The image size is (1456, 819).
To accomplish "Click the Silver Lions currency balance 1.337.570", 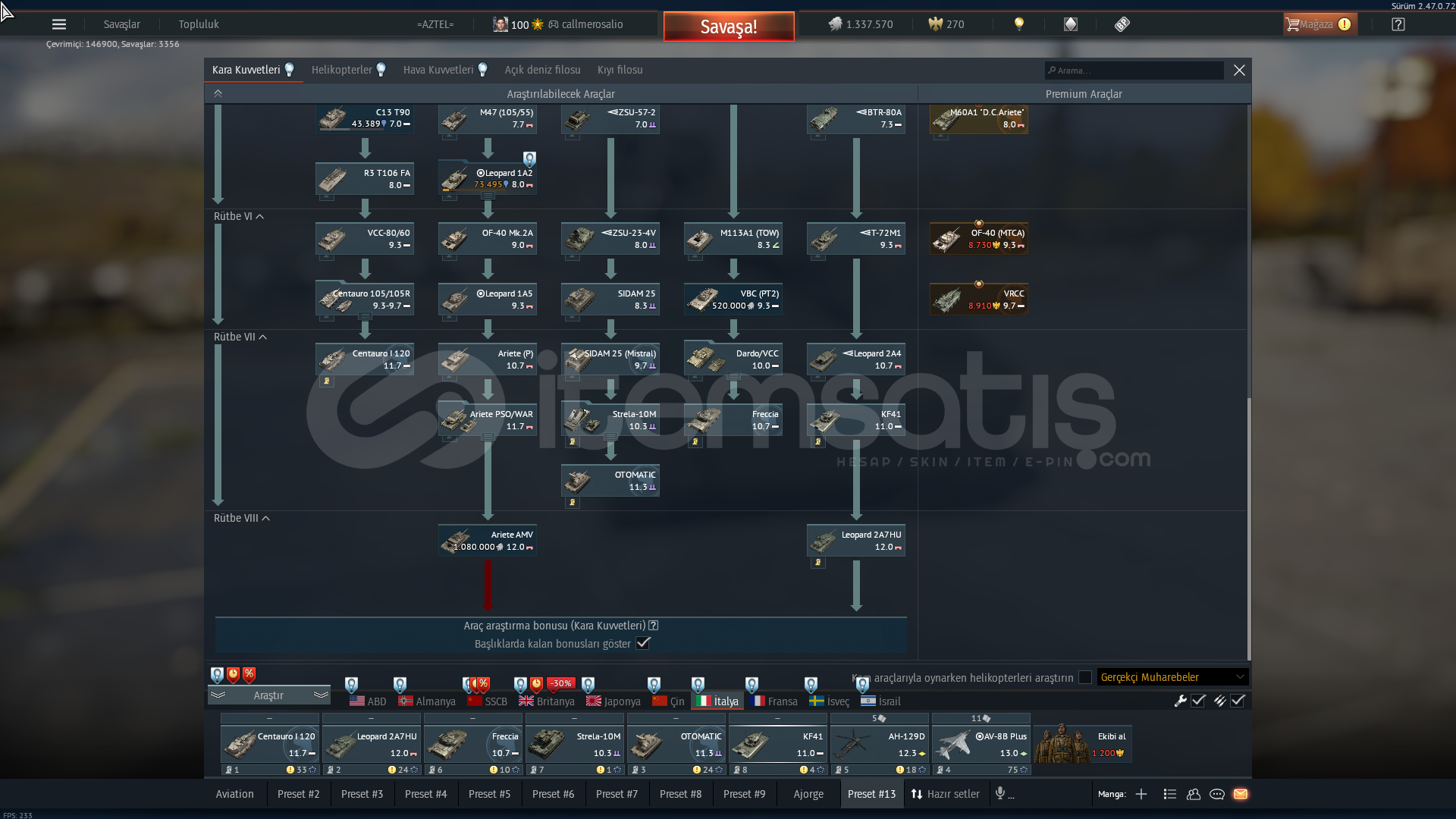I will (x=860, y=24).
